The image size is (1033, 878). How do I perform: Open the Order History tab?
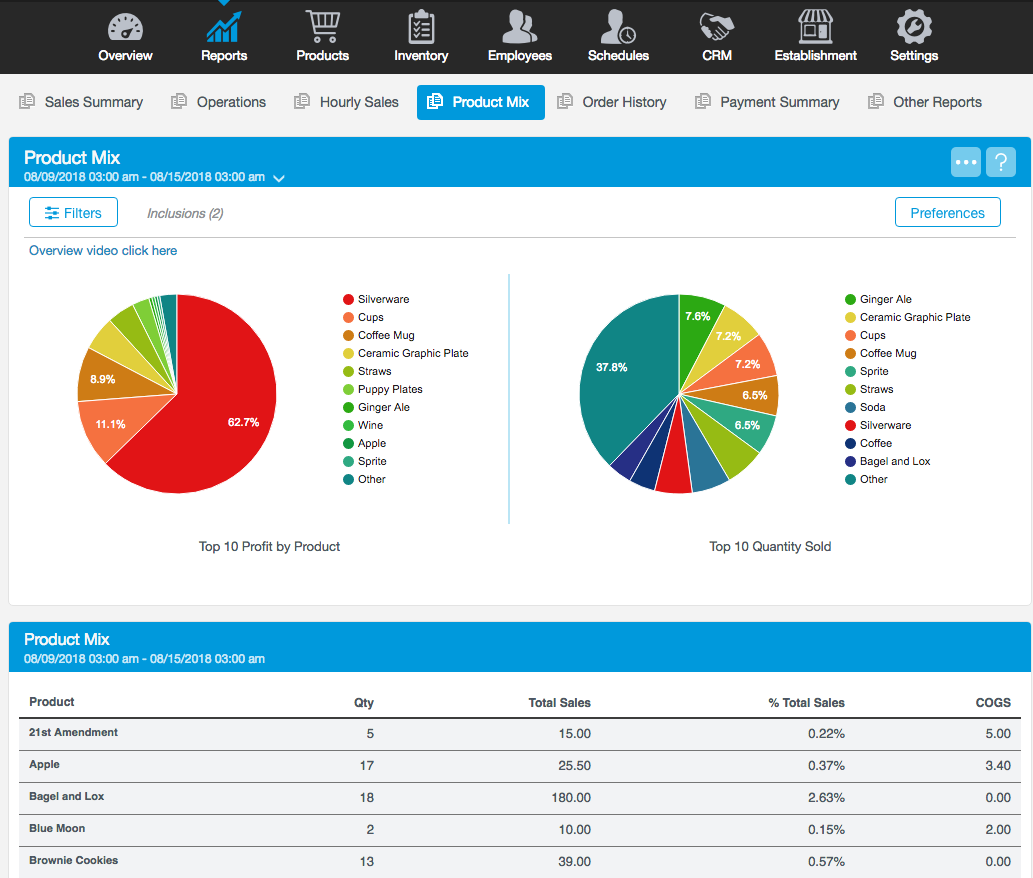coord(611,102)
